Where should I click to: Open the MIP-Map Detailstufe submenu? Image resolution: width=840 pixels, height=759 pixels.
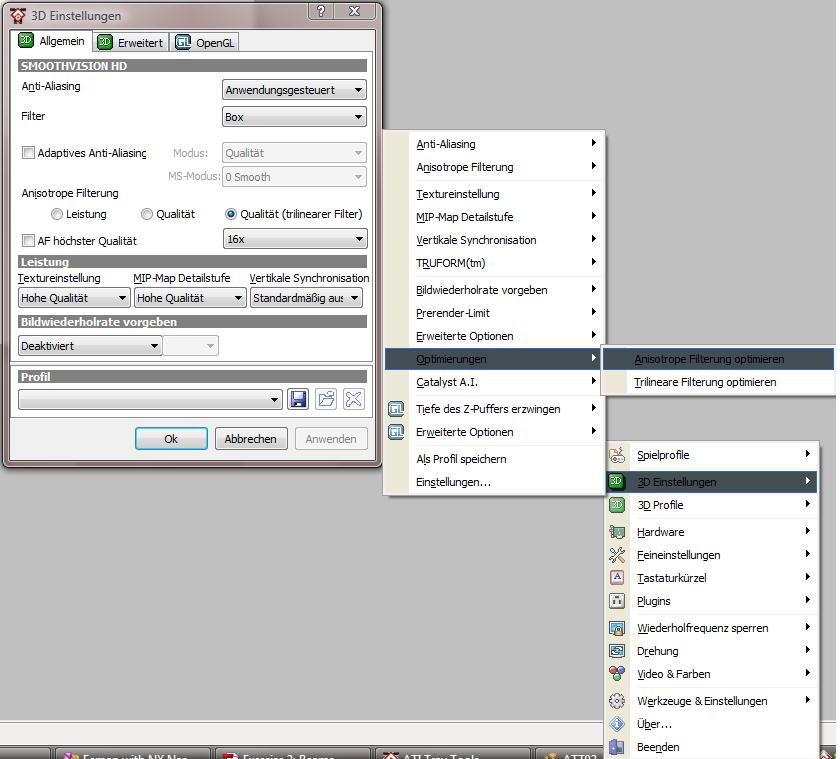(x=495, y=217)
